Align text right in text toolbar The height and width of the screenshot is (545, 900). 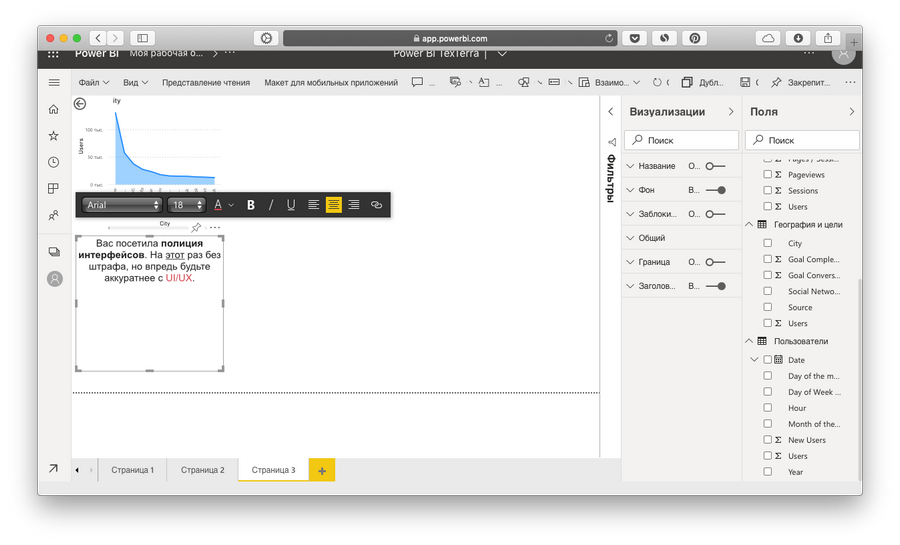(354, 205)
